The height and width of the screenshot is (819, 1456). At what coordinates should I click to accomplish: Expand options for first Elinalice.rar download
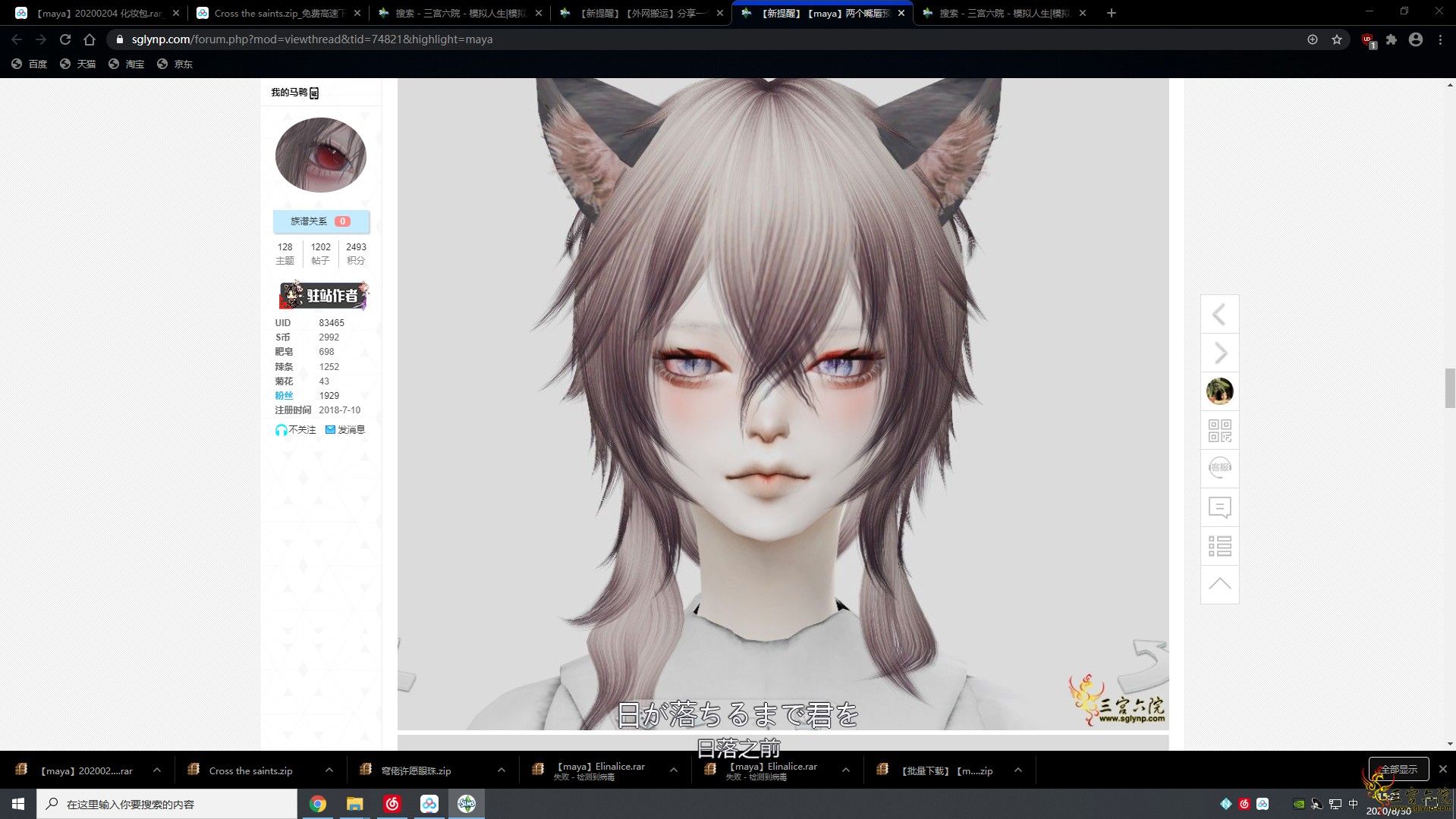673,770
